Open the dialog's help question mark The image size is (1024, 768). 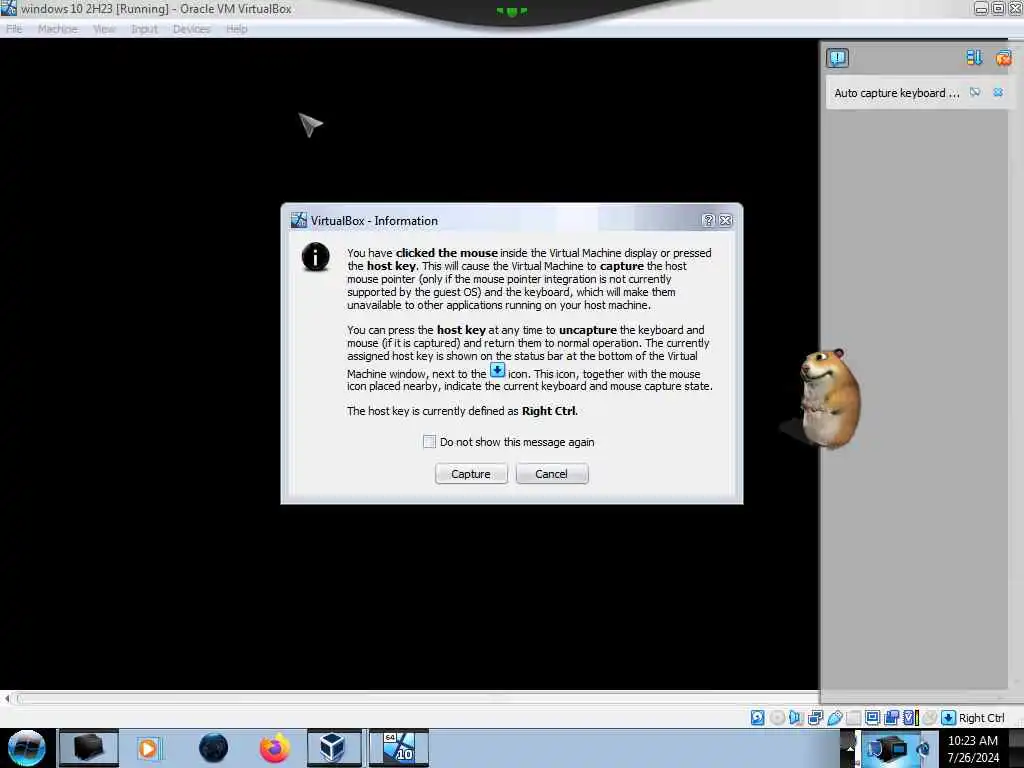tap(708, 220)
